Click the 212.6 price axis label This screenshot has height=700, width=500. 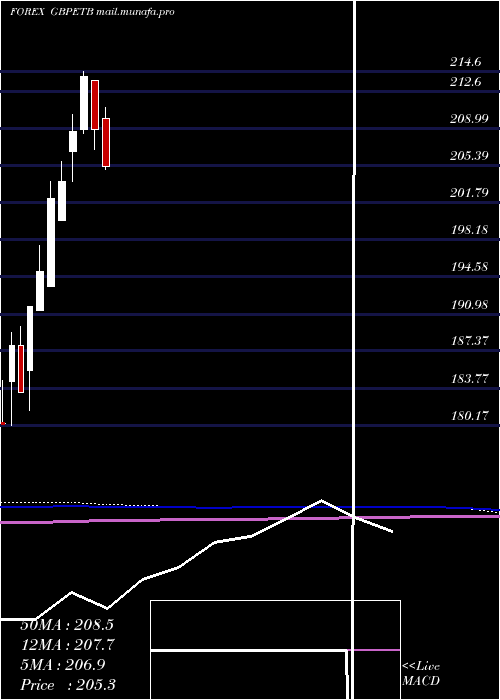coord(465,82)
